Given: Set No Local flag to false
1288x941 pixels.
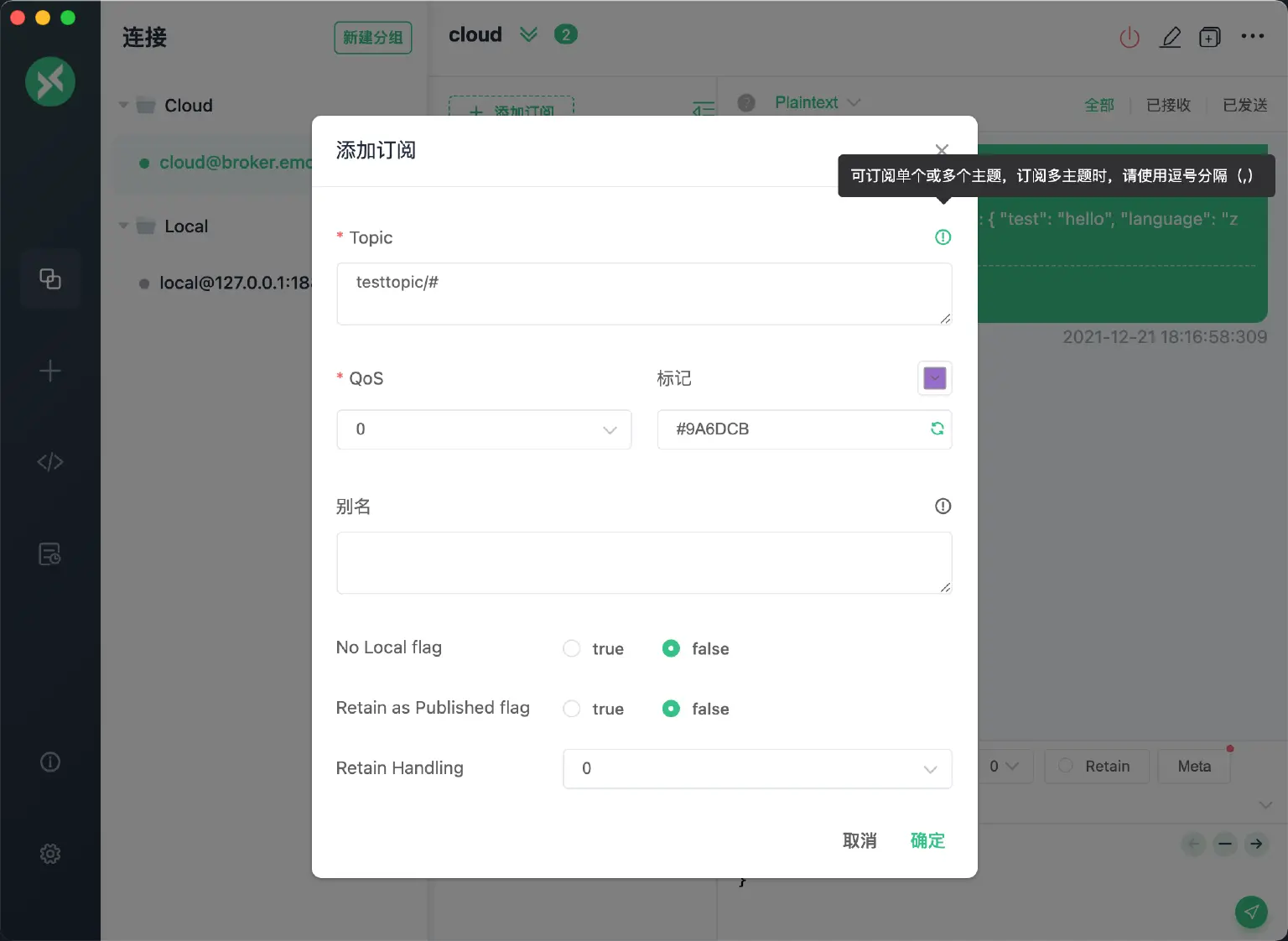Looking at the screenshot, I should pyautogui.click(x=671, y=648).
